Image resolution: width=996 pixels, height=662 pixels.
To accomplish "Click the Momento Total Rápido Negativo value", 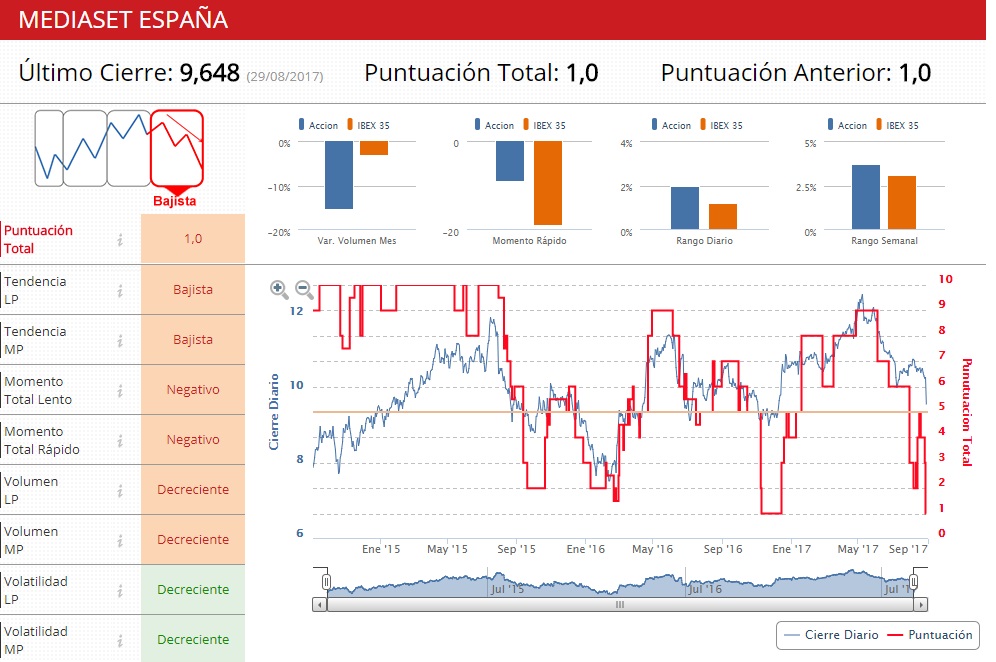I will point(193,440).
